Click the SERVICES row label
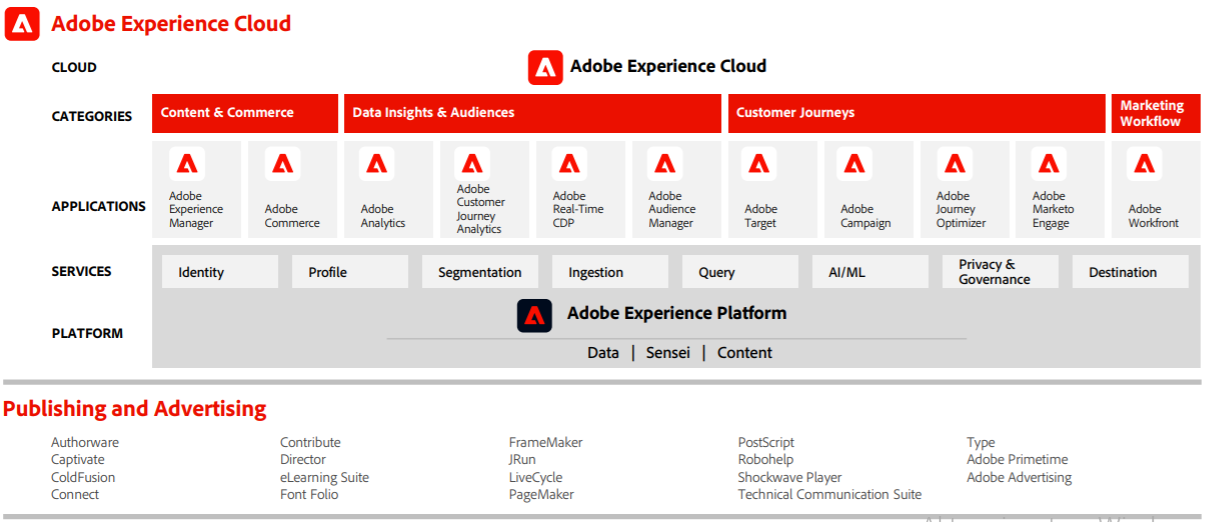The image size is (1207, 522). [x=82, y=271]
